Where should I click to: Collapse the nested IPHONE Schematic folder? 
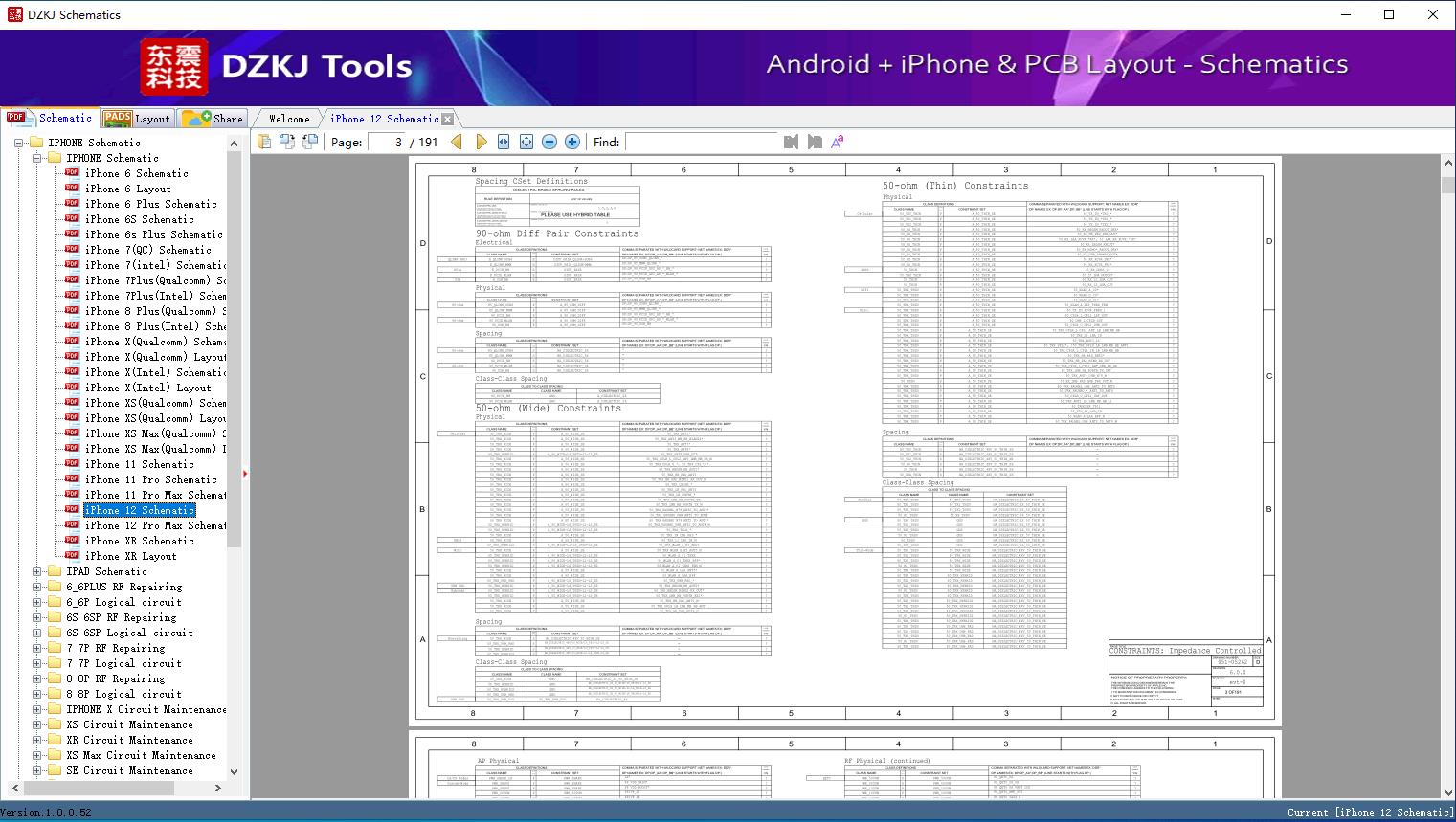tap(36, 158)
